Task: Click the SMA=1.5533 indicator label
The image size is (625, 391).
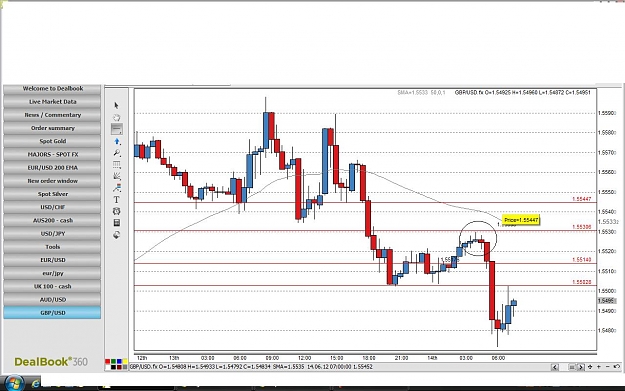Action: tap(421, 92)
